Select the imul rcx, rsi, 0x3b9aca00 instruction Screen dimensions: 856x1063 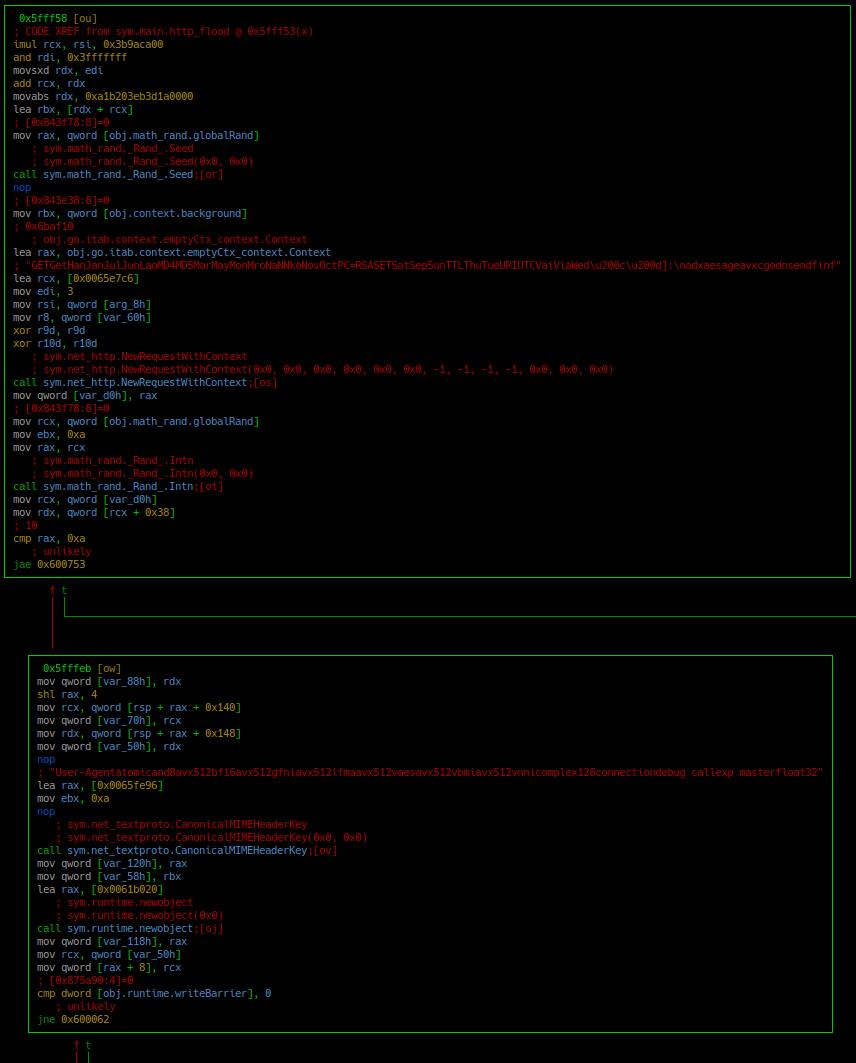coord(88,45)
